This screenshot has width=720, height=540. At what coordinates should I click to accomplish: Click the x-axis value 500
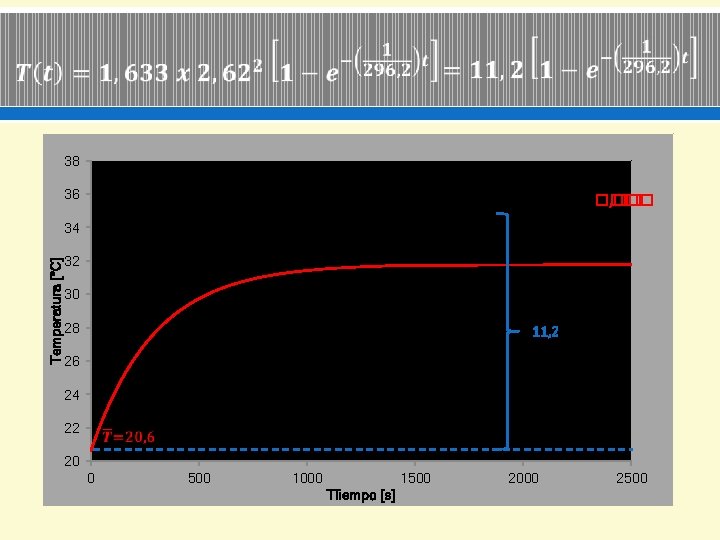[x=199, y=478]
